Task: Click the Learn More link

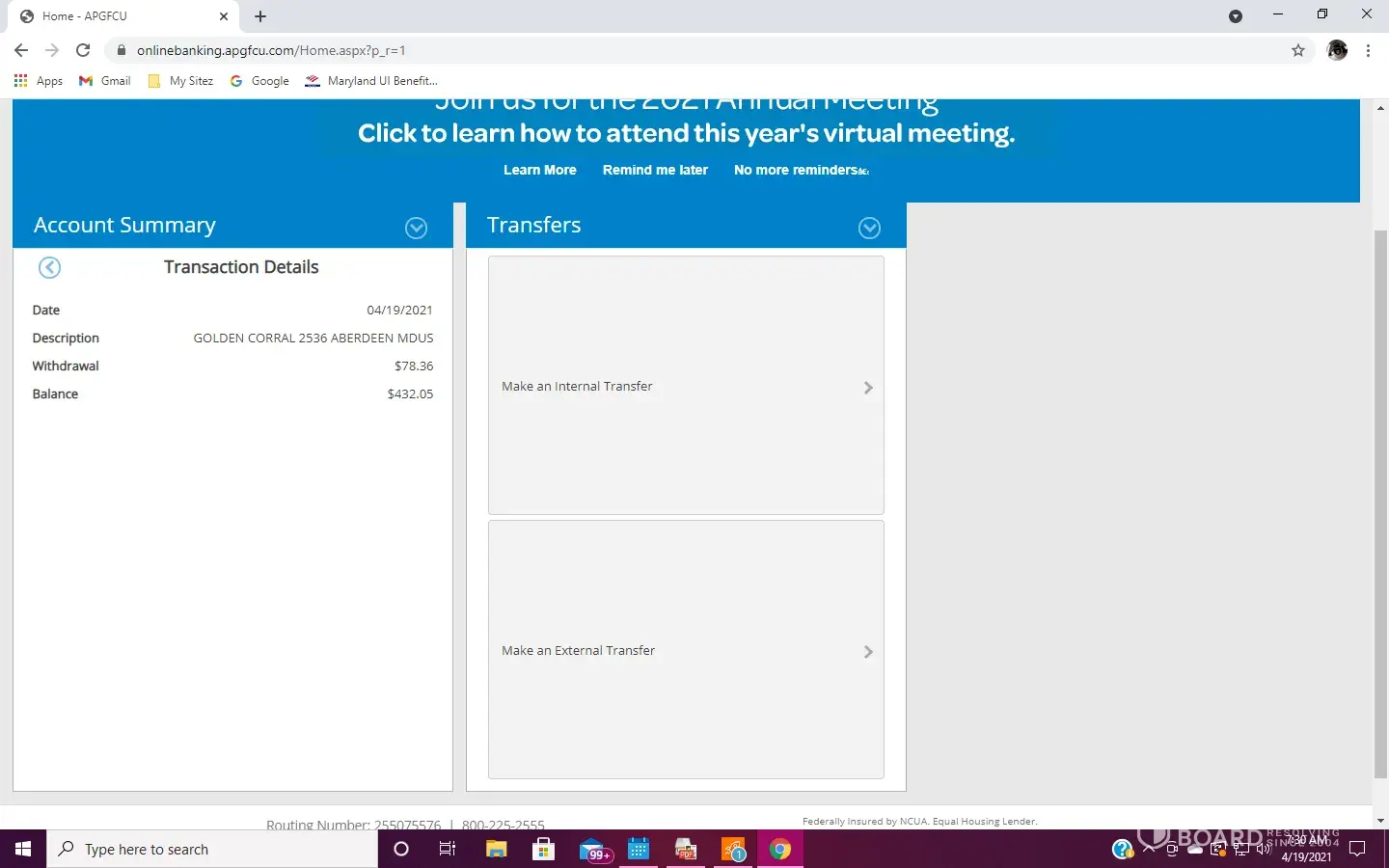Action: point(539,170)
